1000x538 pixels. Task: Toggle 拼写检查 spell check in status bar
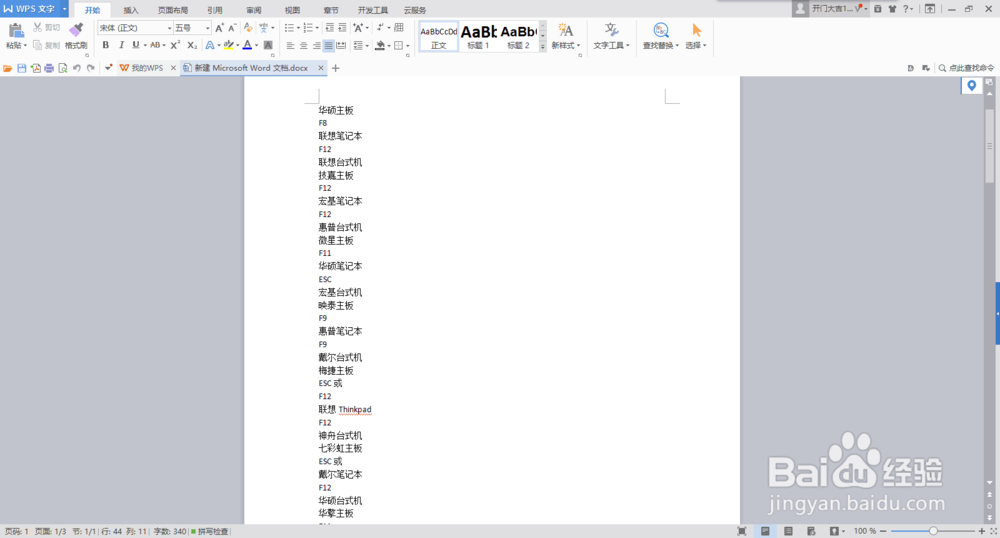209,531
